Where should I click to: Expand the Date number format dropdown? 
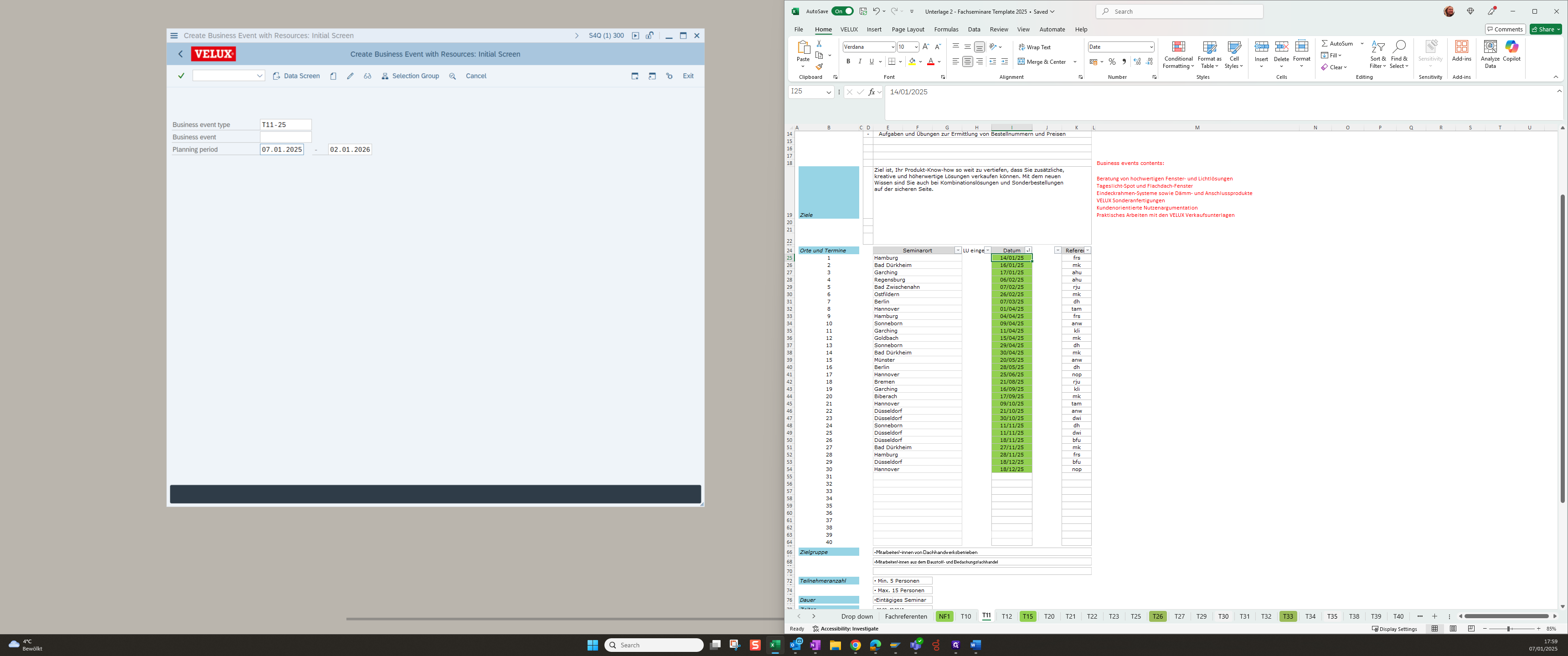tap(1151, 47)
